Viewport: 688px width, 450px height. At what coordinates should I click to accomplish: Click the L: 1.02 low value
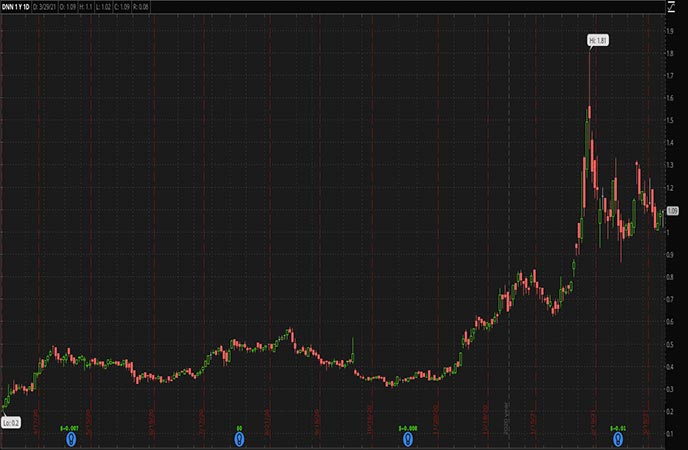click(103, 7)
